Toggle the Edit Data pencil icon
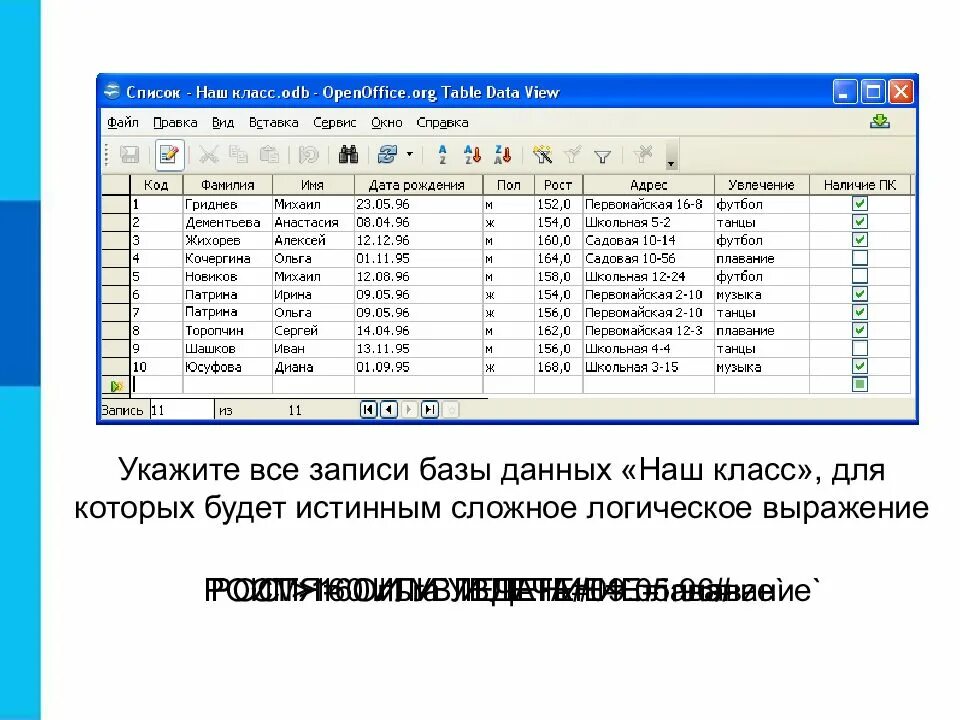This screenshot has height=720, width=960. coord(169,154)
